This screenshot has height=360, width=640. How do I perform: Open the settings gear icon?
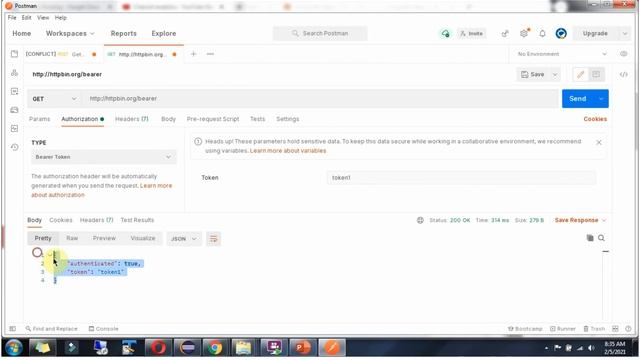[x=524, y=33]
